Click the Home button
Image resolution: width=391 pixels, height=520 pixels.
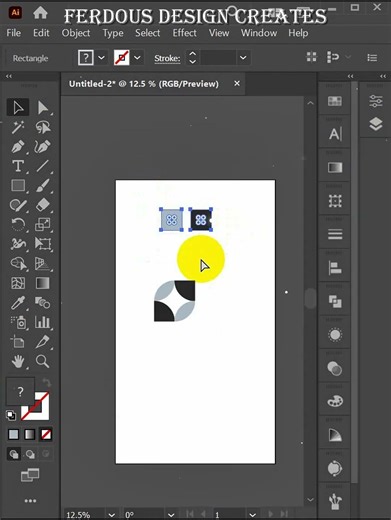40,13
